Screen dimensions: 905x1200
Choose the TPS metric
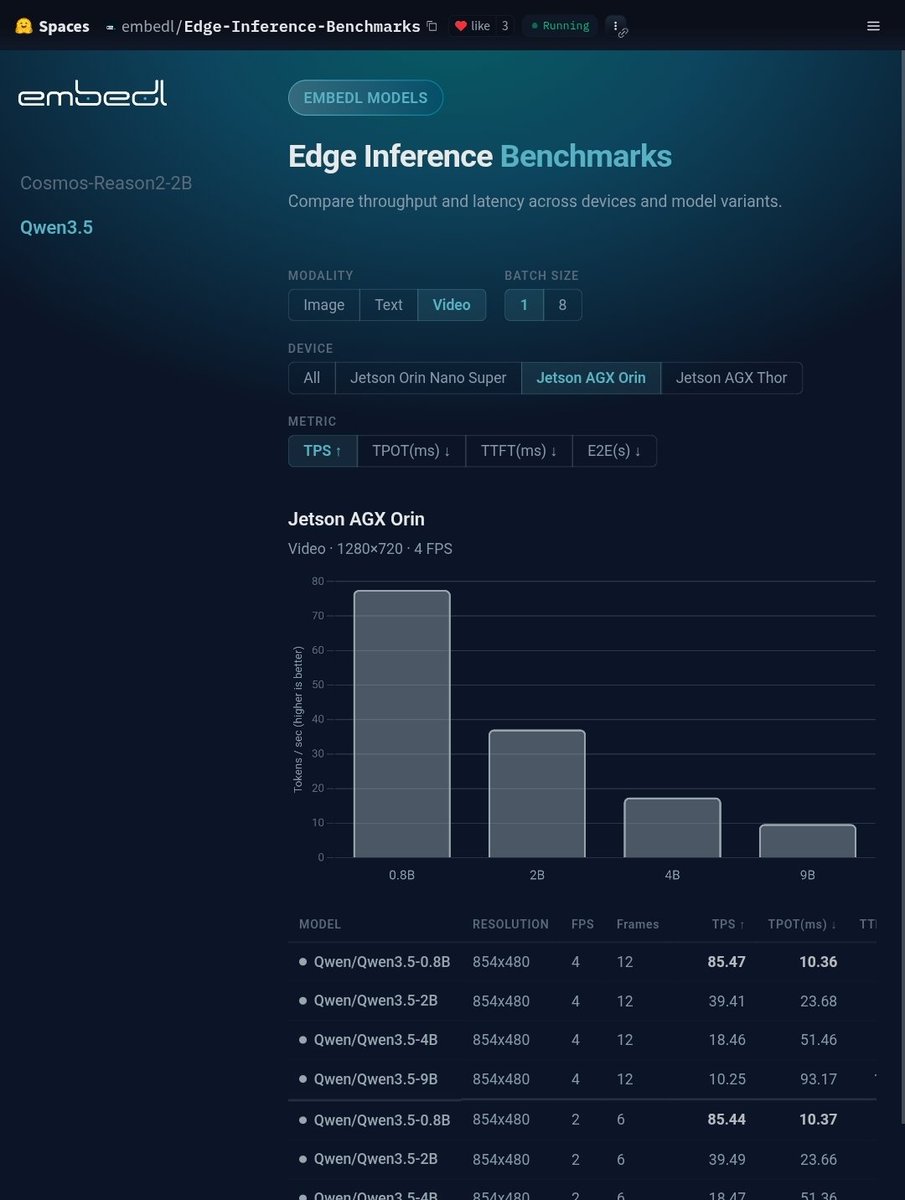tap(323, 451)
